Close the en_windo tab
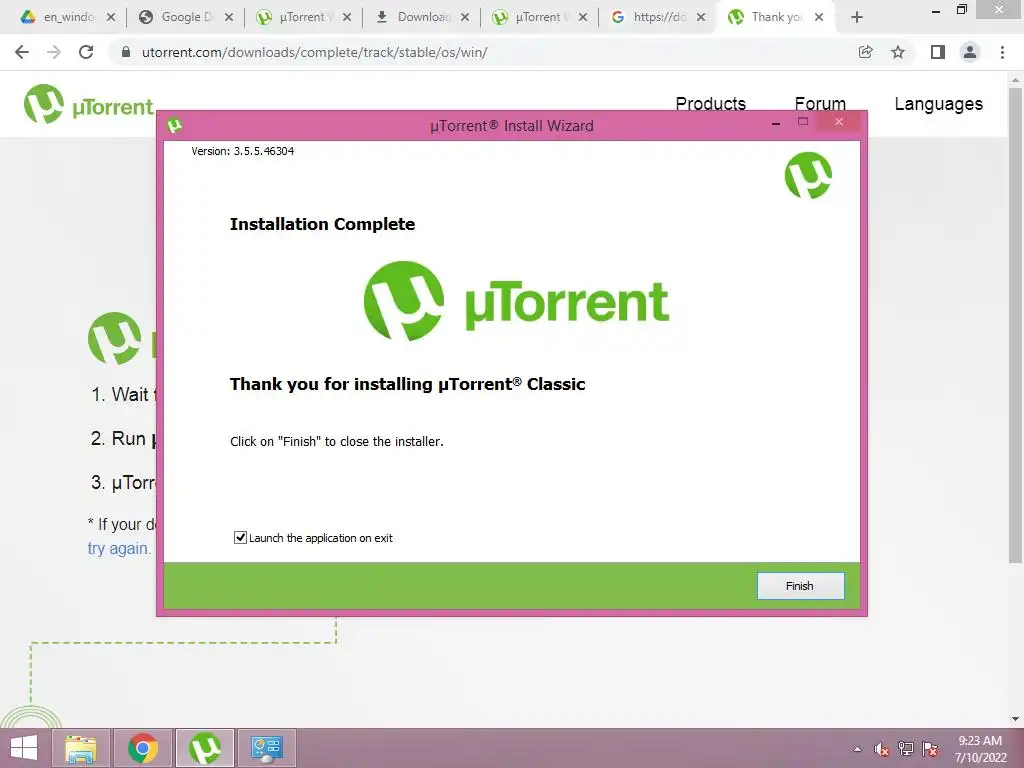 (110, 17)
